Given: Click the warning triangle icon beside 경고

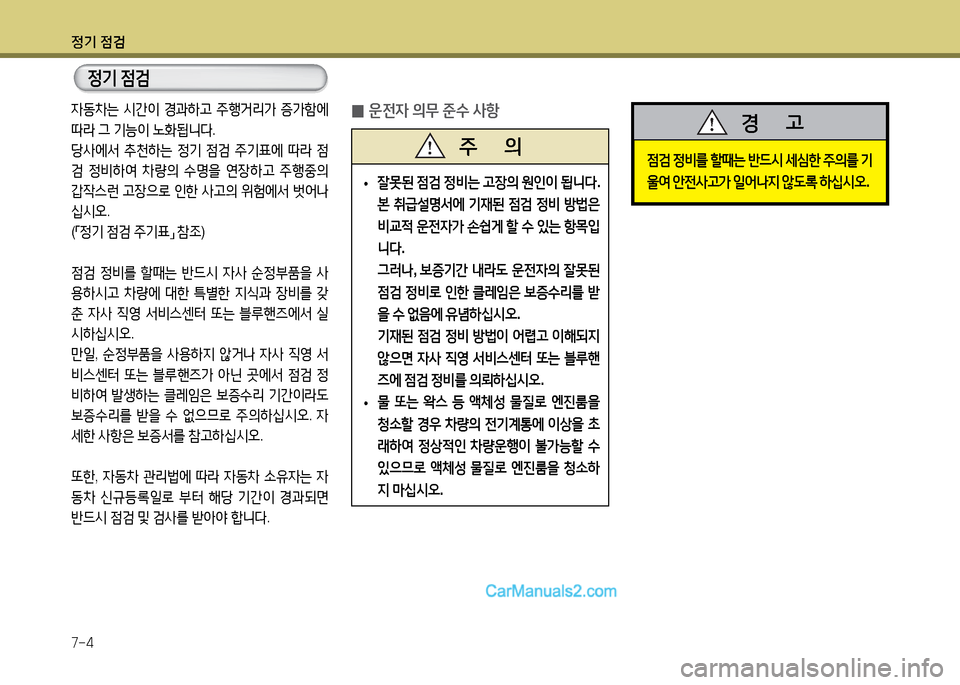Looking at the screenshot, I should 712,122.
